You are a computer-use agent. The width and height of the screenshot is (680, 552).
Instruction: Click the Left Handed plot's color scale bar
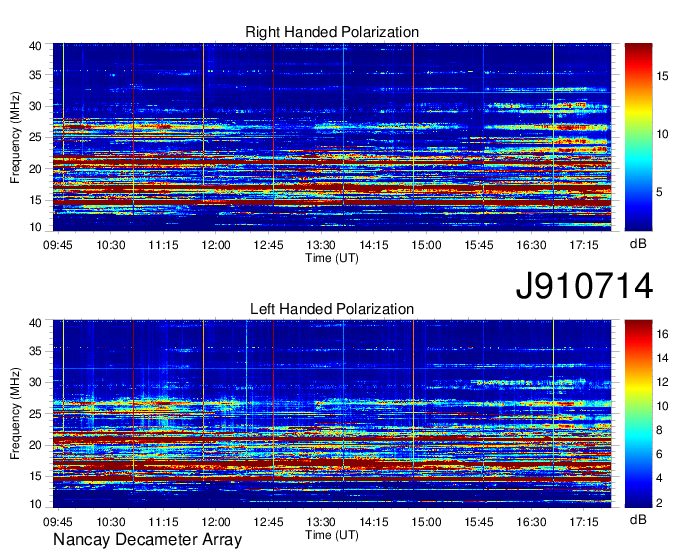click(638, 414)
